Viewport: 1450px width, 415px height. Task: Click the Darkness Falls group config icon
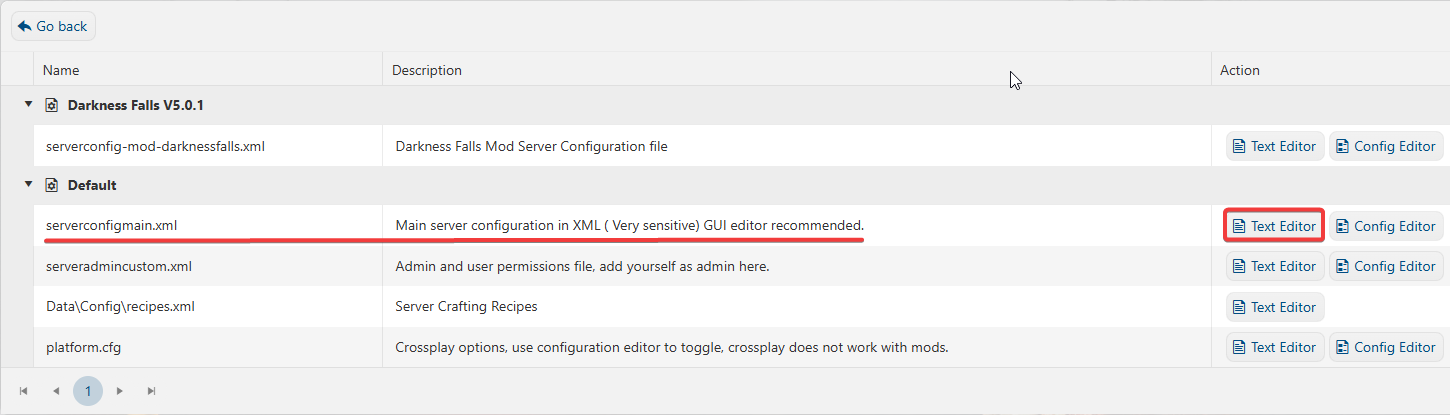52,105
